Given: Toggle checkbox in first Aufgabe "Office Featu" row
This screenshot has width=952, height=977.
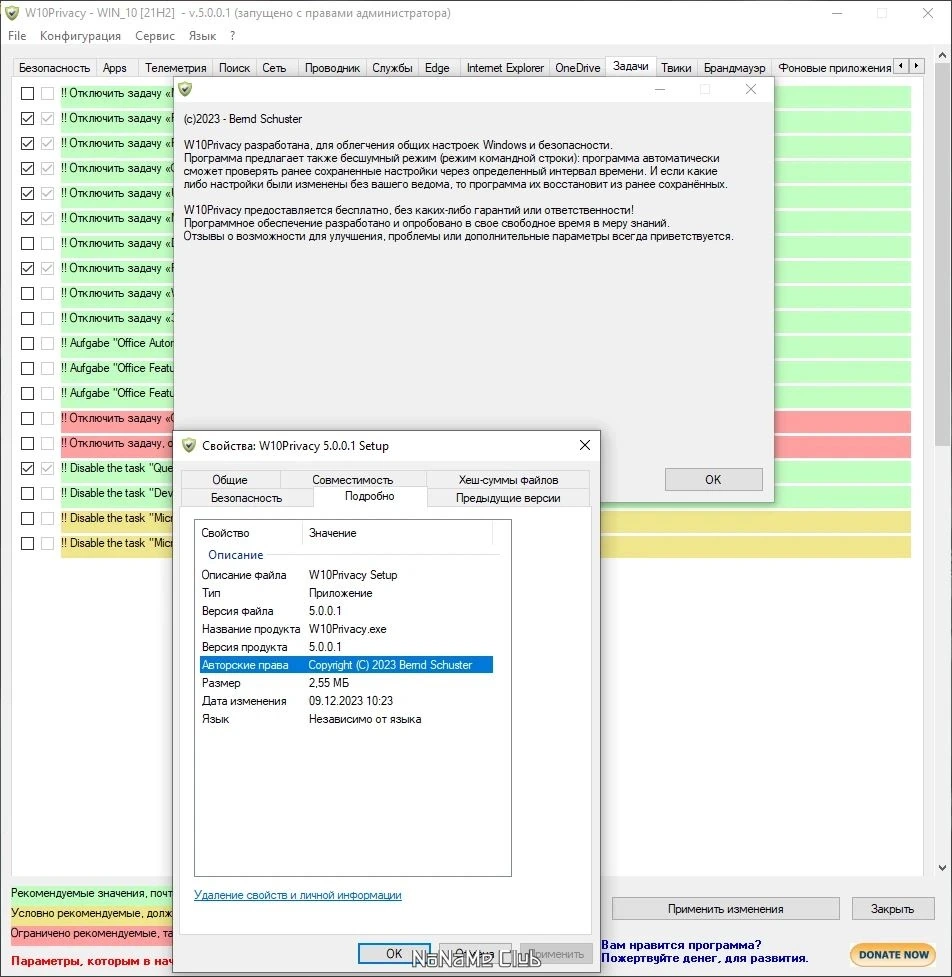Looking at the screenshot, I should [27, 368].
